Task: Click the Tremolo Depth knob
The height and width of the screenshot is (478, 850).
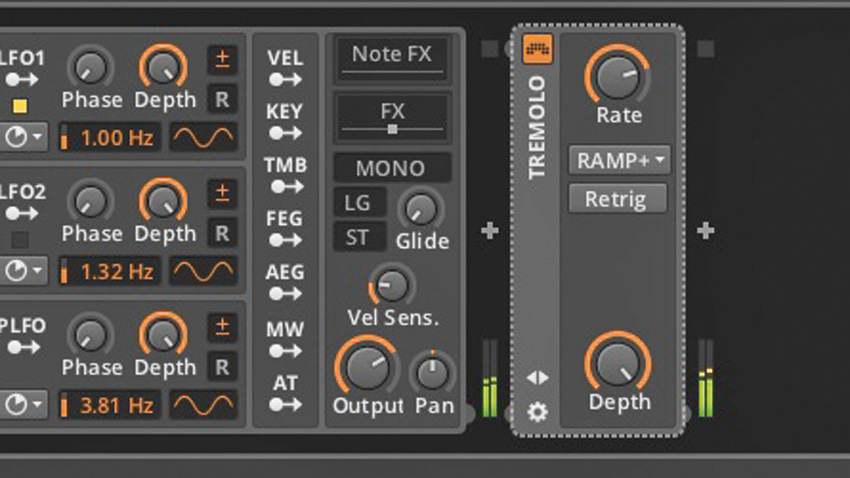Action: click(x=617, y=363)
